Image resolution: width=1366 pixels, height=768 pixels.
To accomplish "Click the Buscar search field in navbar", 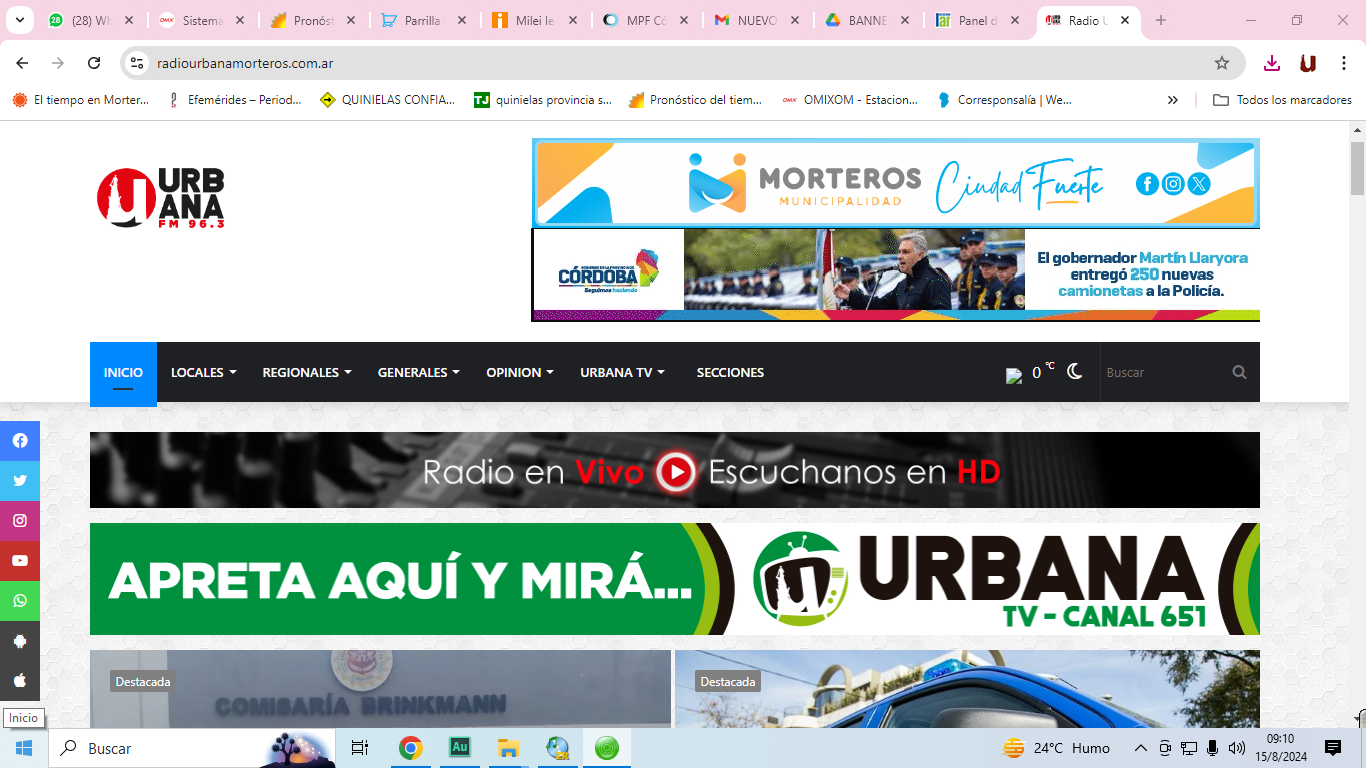I will (x=1165, y=372).
